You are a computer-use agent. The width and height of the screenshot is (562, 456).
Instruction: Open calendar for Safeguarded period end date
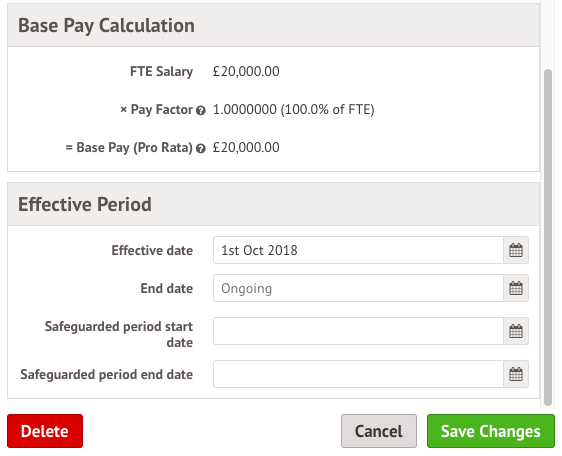click(x=516, y=374)
